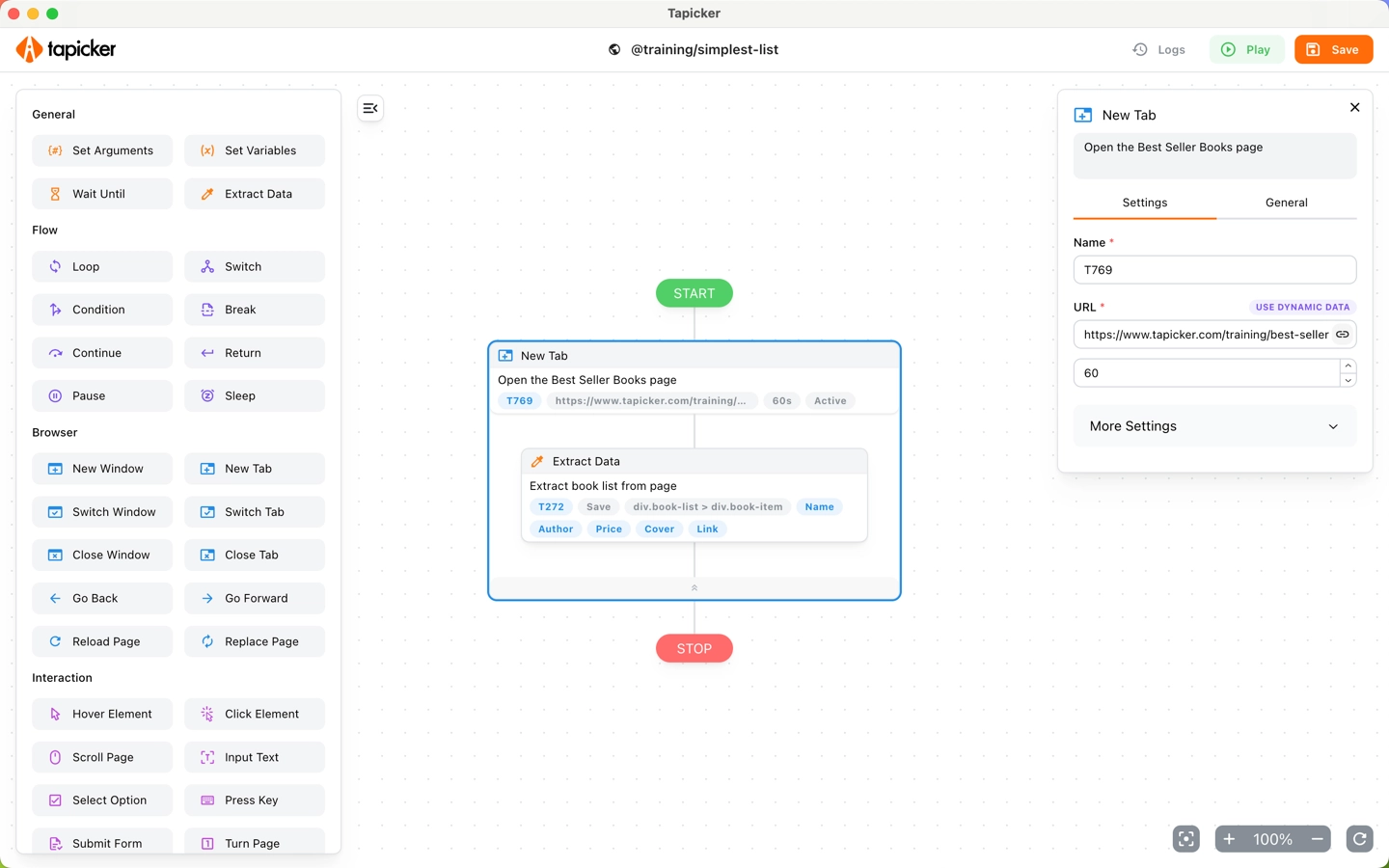Select the Switch Window action

[x=102, y=512]
